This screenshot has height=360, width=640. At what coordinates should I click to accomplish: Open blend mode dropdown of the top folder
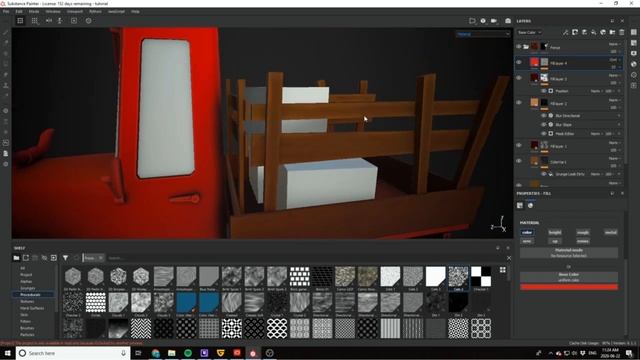[x=615, y=44]
